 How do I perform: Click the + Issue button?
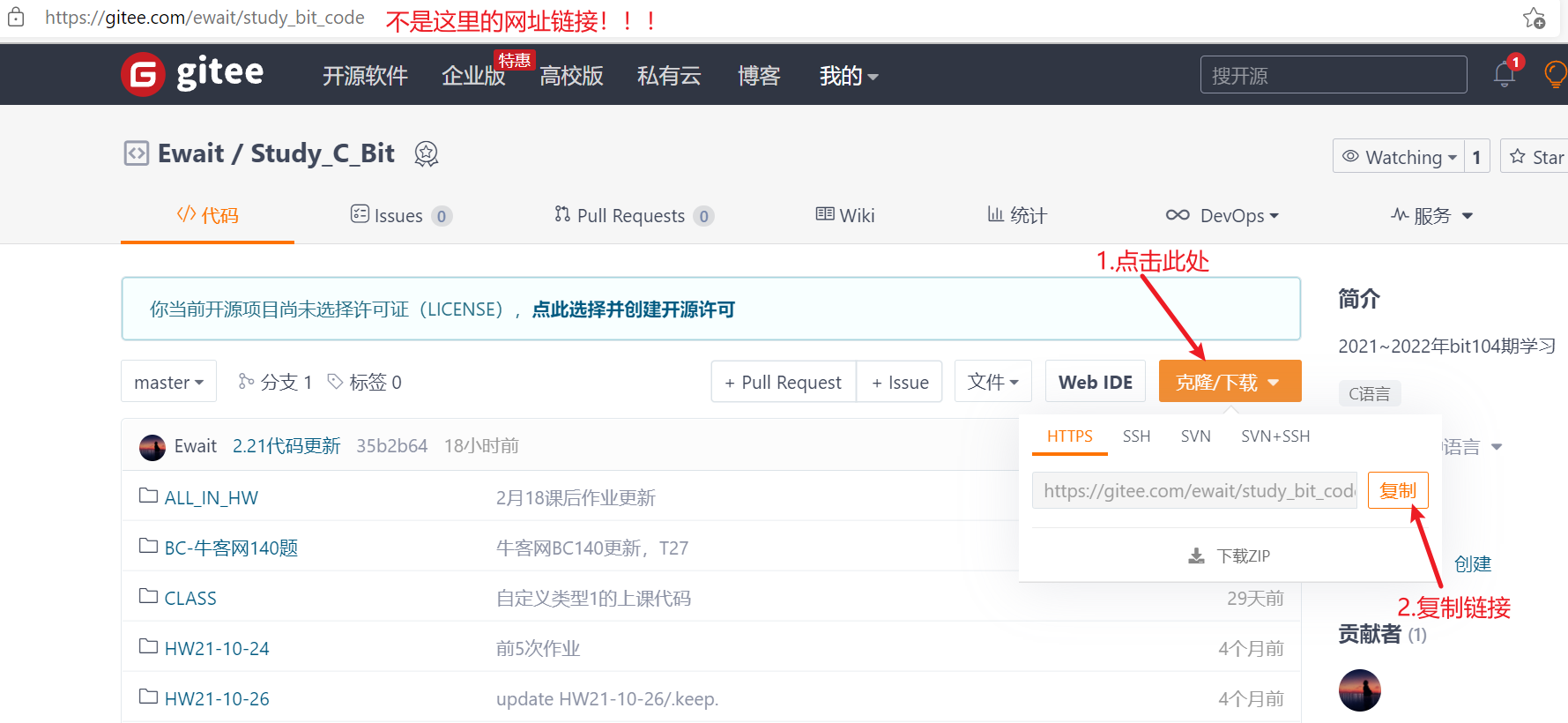(900, 382)
